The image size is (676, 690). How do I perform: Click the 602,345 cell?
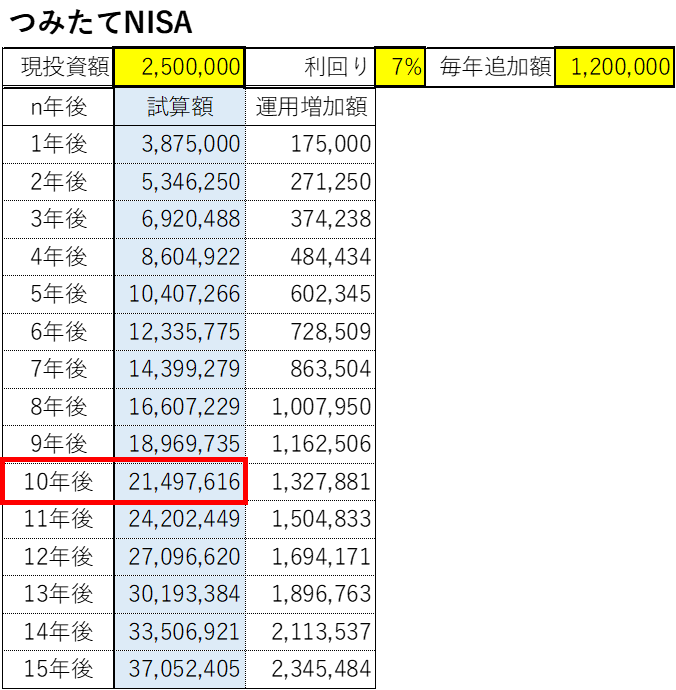pos(310,294)
